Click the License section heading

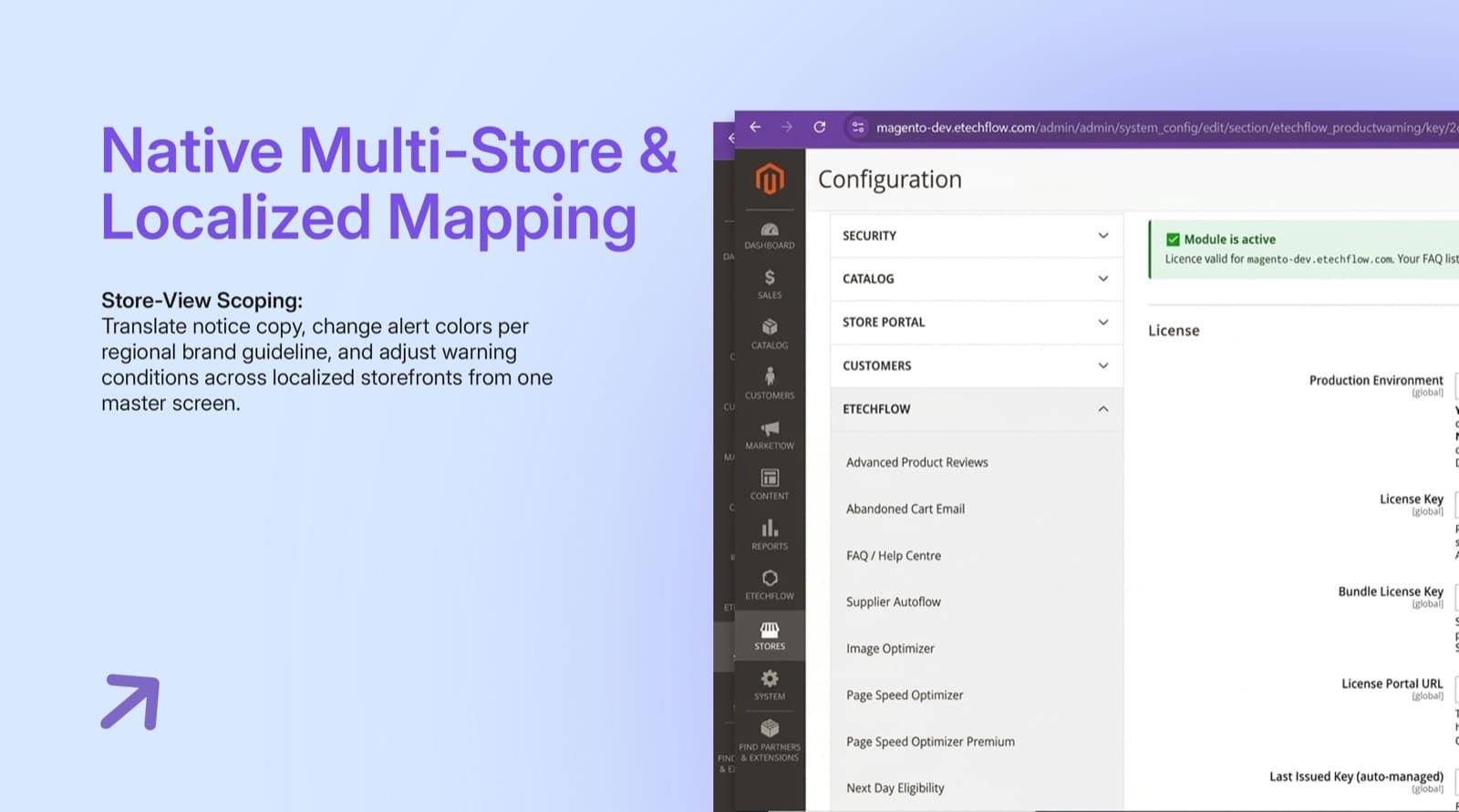(x=1174, y=330)
